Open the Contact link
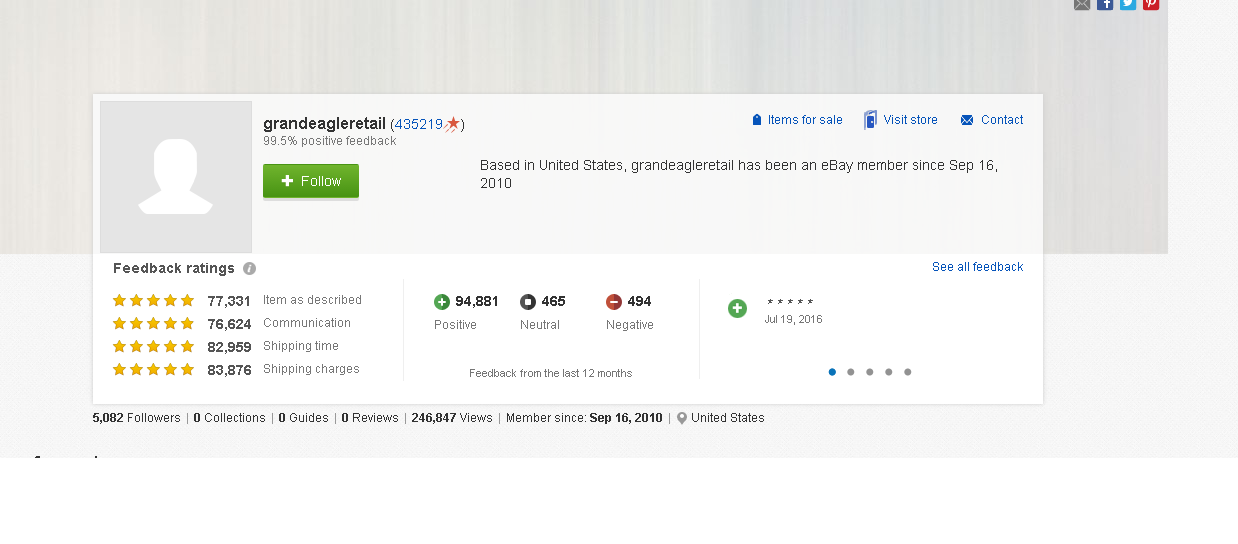Screen dimensions: 1238x544 point(1002,120)
